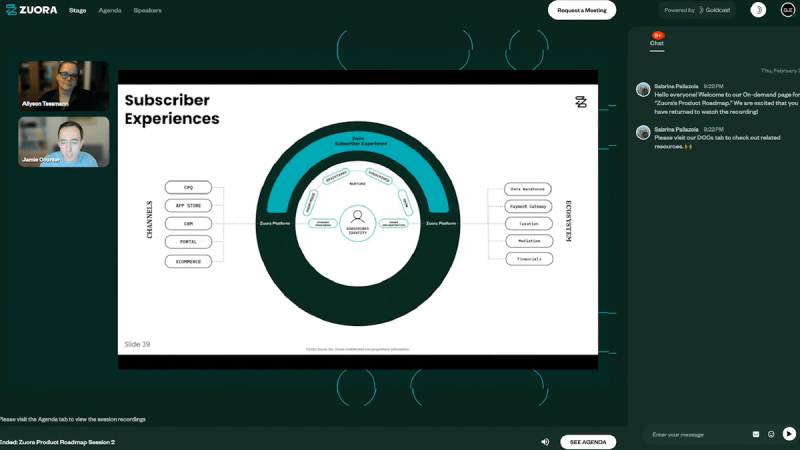Click 'Ended: Zuora Product Roadmap Session 2' text
The height and width of the screenshot is (450, 800).
(57, 442)
